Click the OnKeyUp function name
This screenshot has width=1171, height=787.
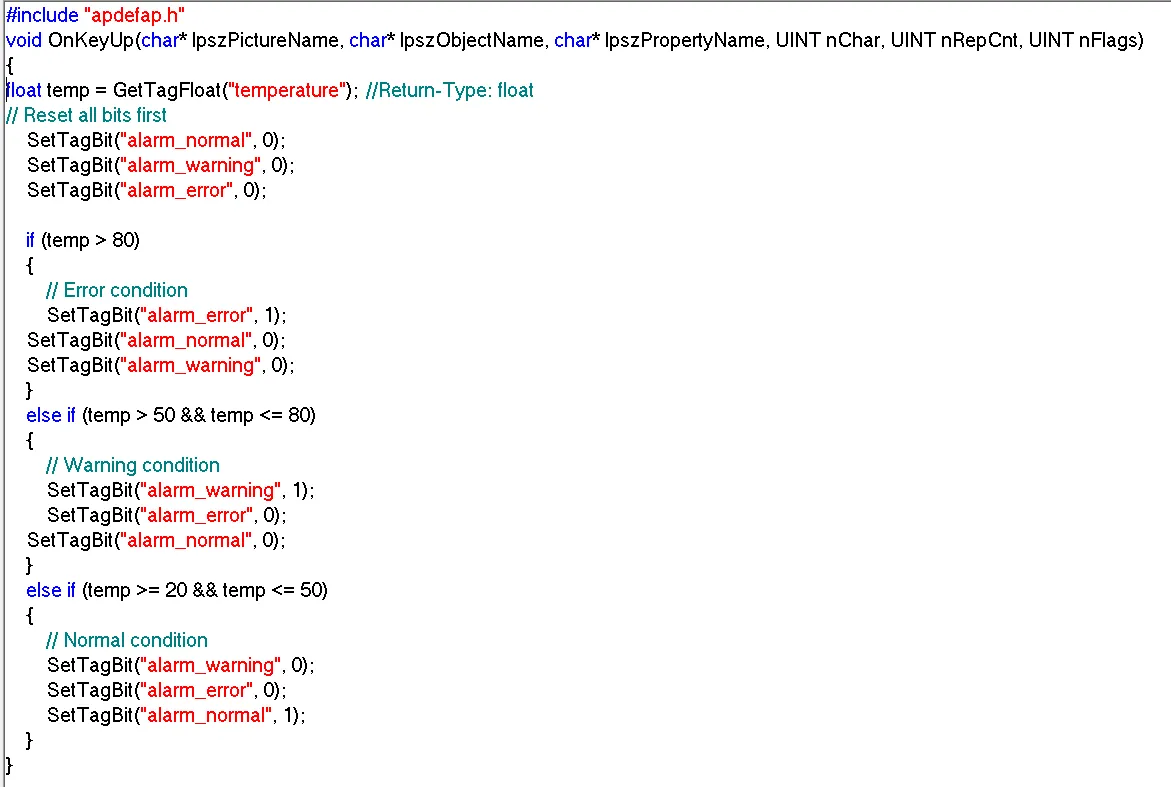click(x=90, y=40)
